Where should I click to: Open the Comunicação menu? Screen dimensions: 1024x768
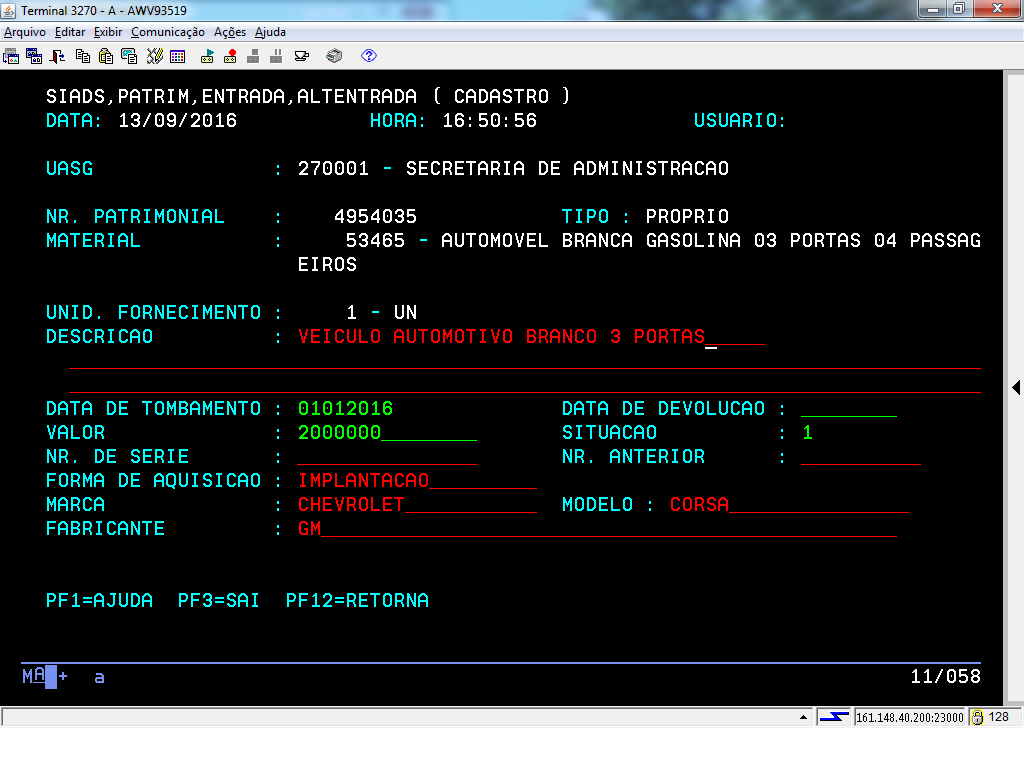click(x=168, y=32)
